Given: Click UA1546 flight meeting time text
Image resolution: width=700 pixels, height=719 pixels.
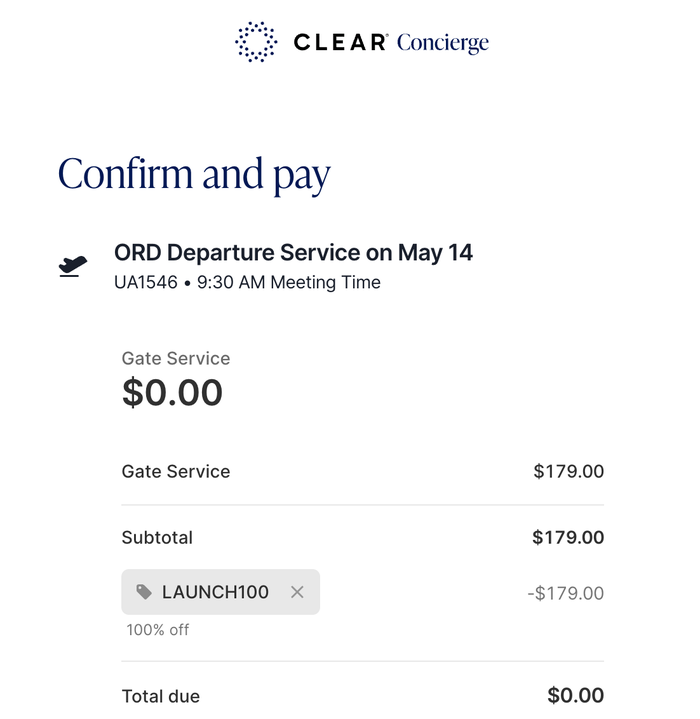Looking at the screenshot, I should (x=247, y=282).
